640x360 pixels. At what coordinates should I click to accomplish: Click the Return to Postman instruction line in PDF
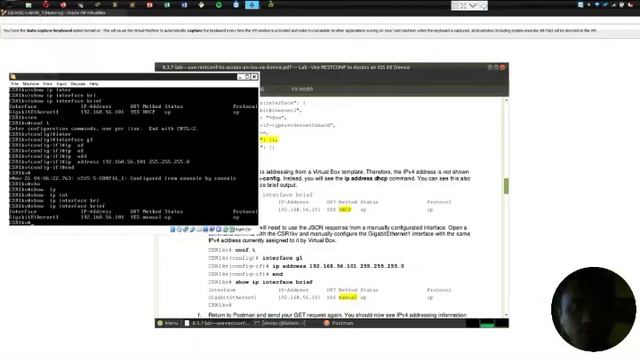337,315
